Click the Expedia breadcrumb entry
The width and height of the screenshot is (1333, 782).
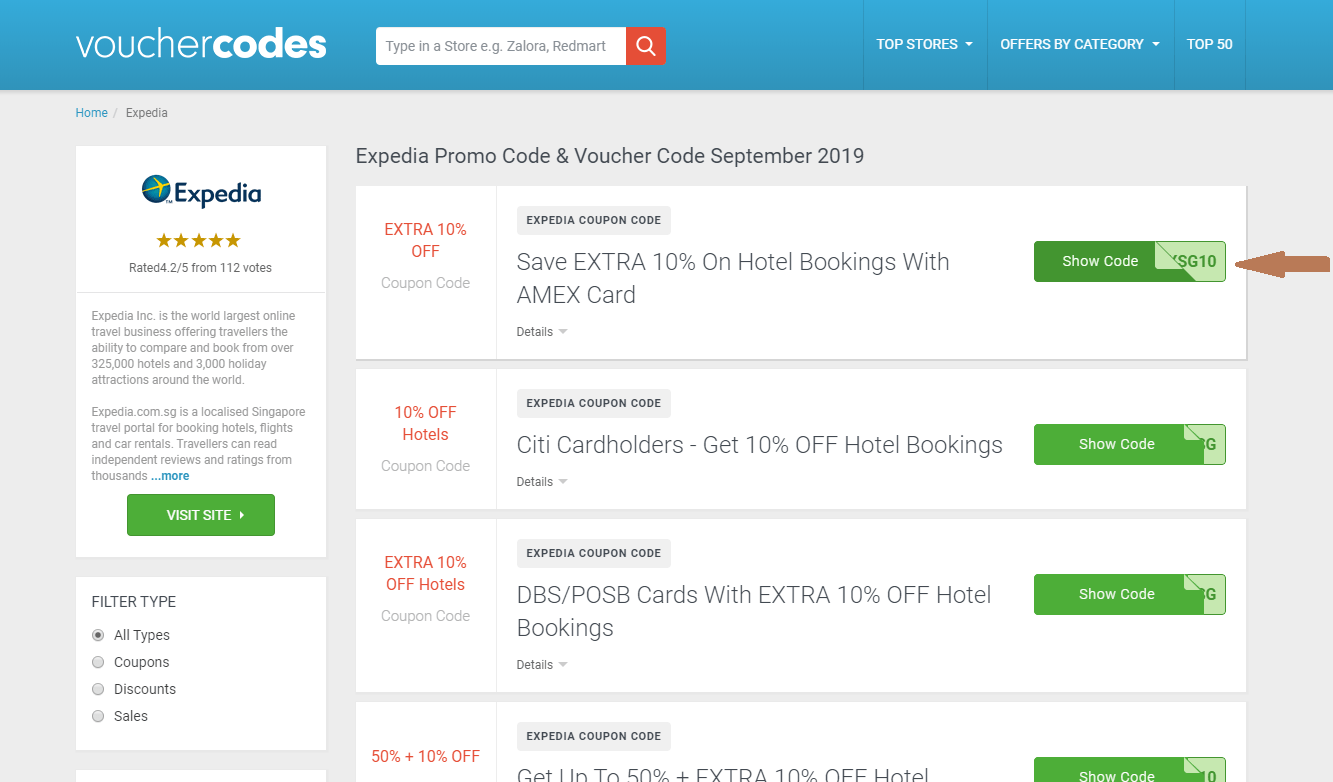pyautogui.click(x=146, y=112)
